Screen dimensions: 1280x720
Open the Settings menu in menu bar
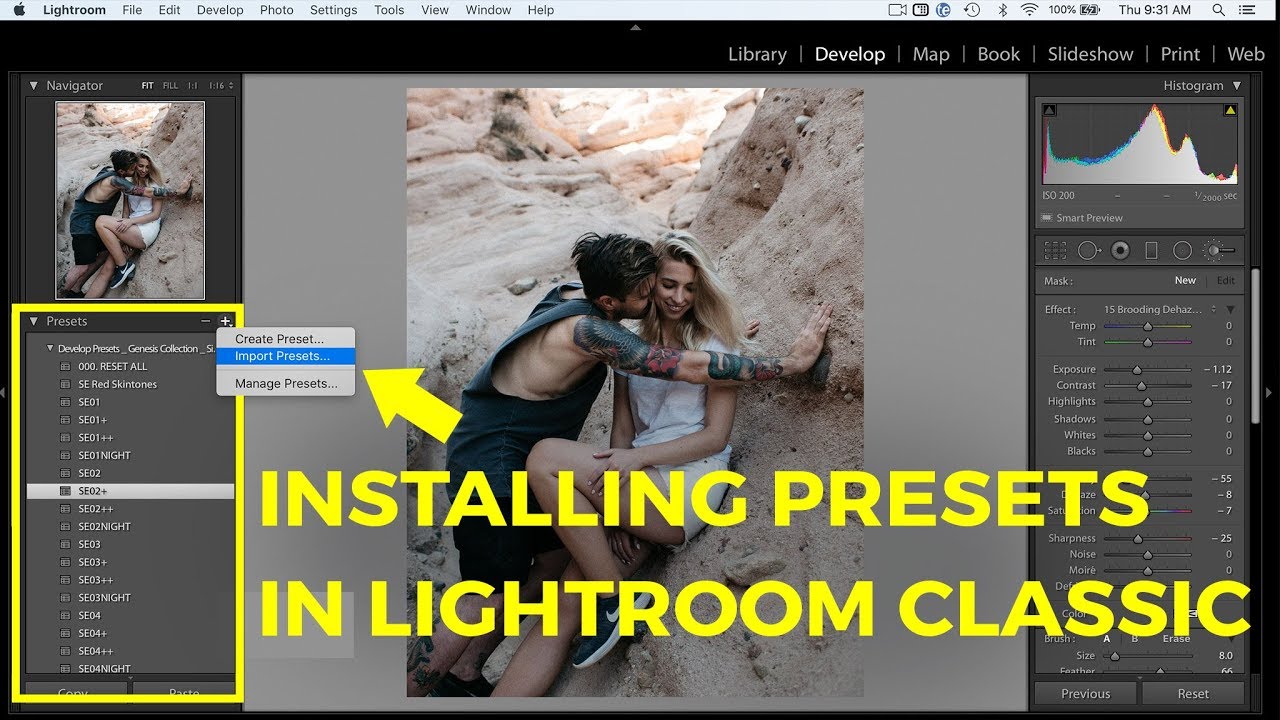[x=333, y=10]
